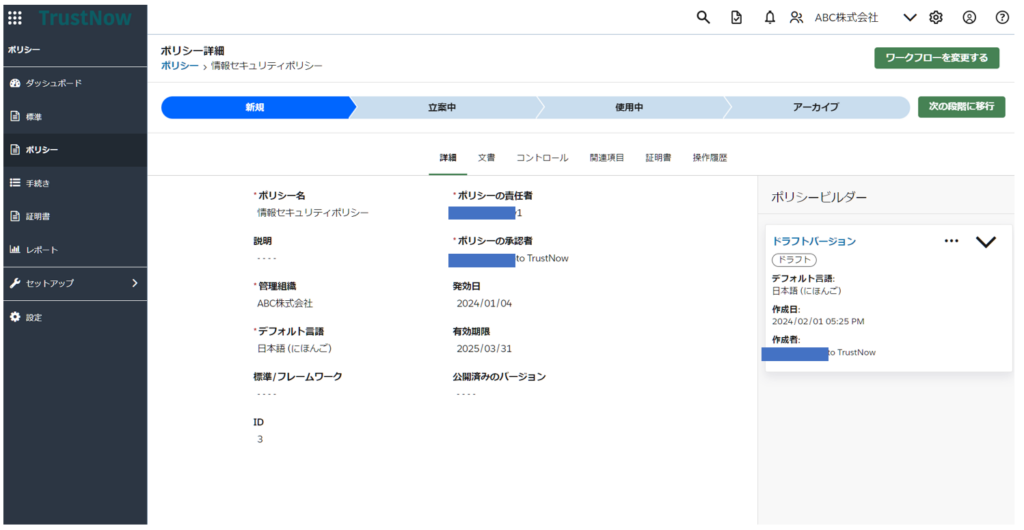
Task: Switch to the 文書 tab
Action: (486, 158)
